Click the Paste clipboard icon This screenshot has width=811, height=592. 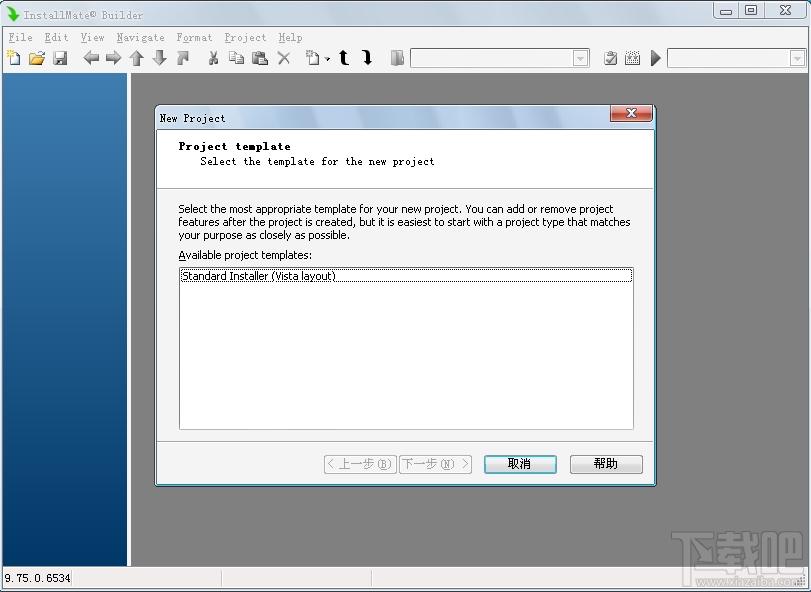[x=260, y=58]
